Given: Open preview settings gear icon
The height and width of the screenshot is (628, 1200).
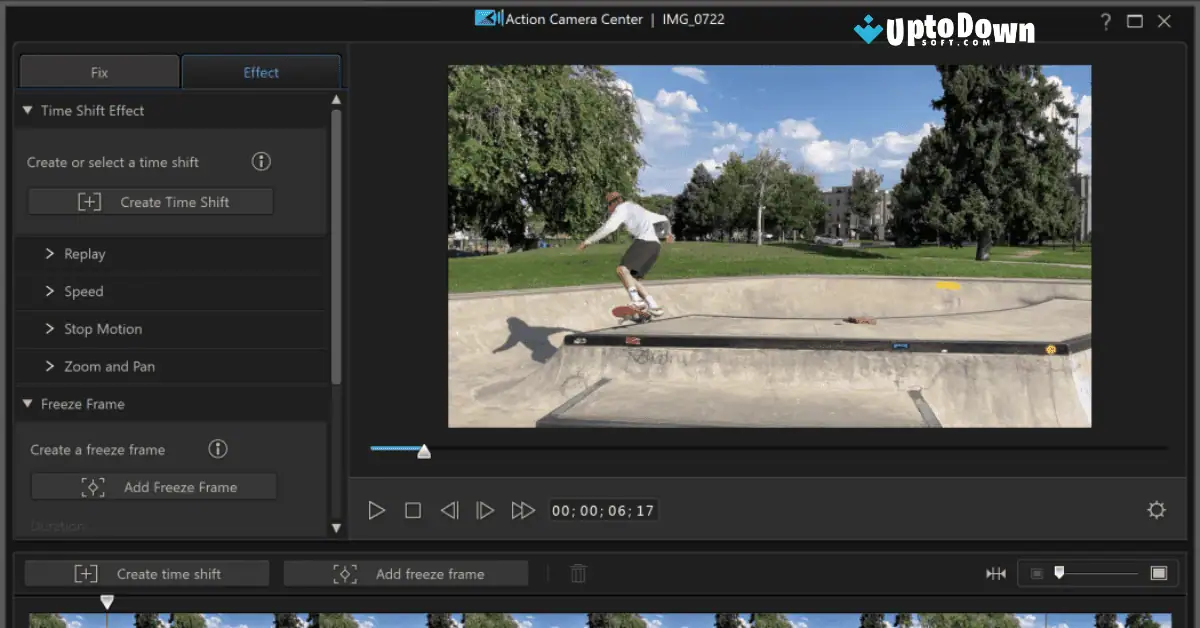Looking at the screenshot, I should (x=1156, y=511).
